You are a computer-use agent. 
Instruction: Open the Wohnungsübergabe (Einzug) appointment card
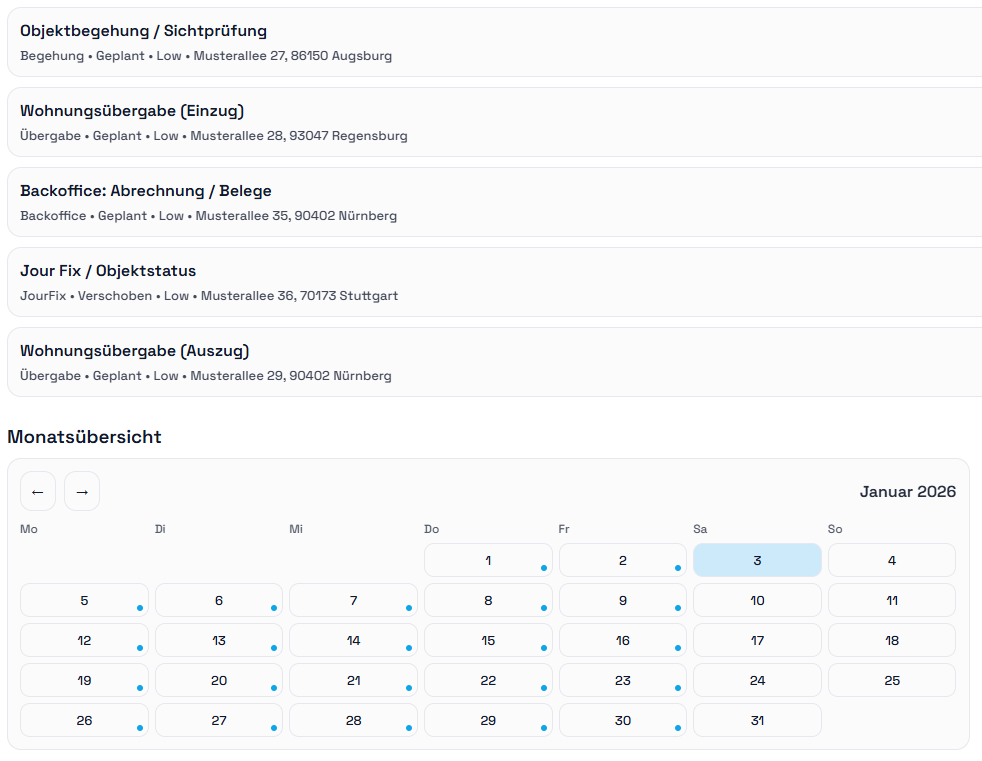tap(494, 122)
